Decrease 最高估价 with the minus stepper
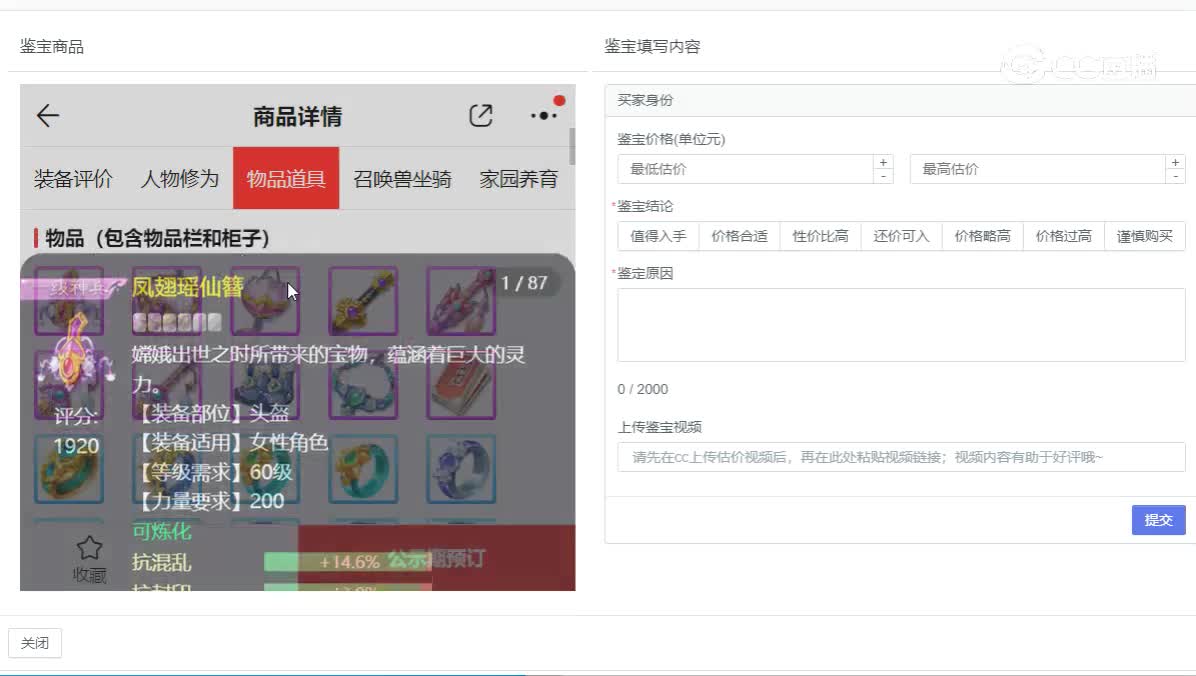 [x=1175, y=177]
